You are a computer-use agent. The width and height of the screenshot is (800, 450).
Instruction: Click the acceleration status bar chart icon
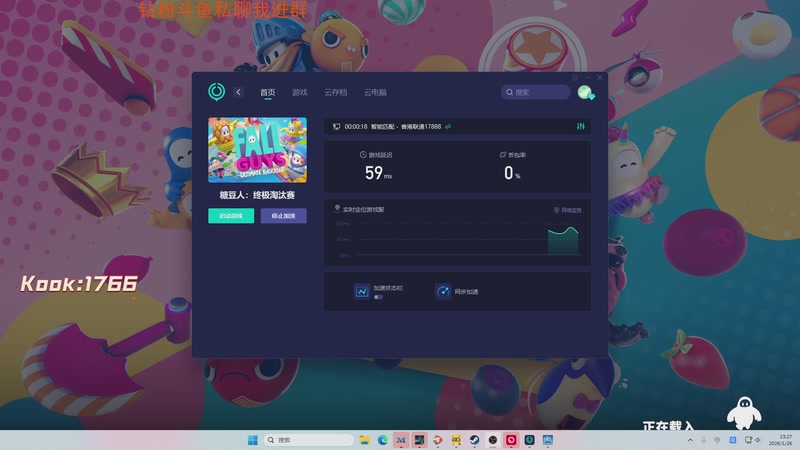[x=362, y=291]
